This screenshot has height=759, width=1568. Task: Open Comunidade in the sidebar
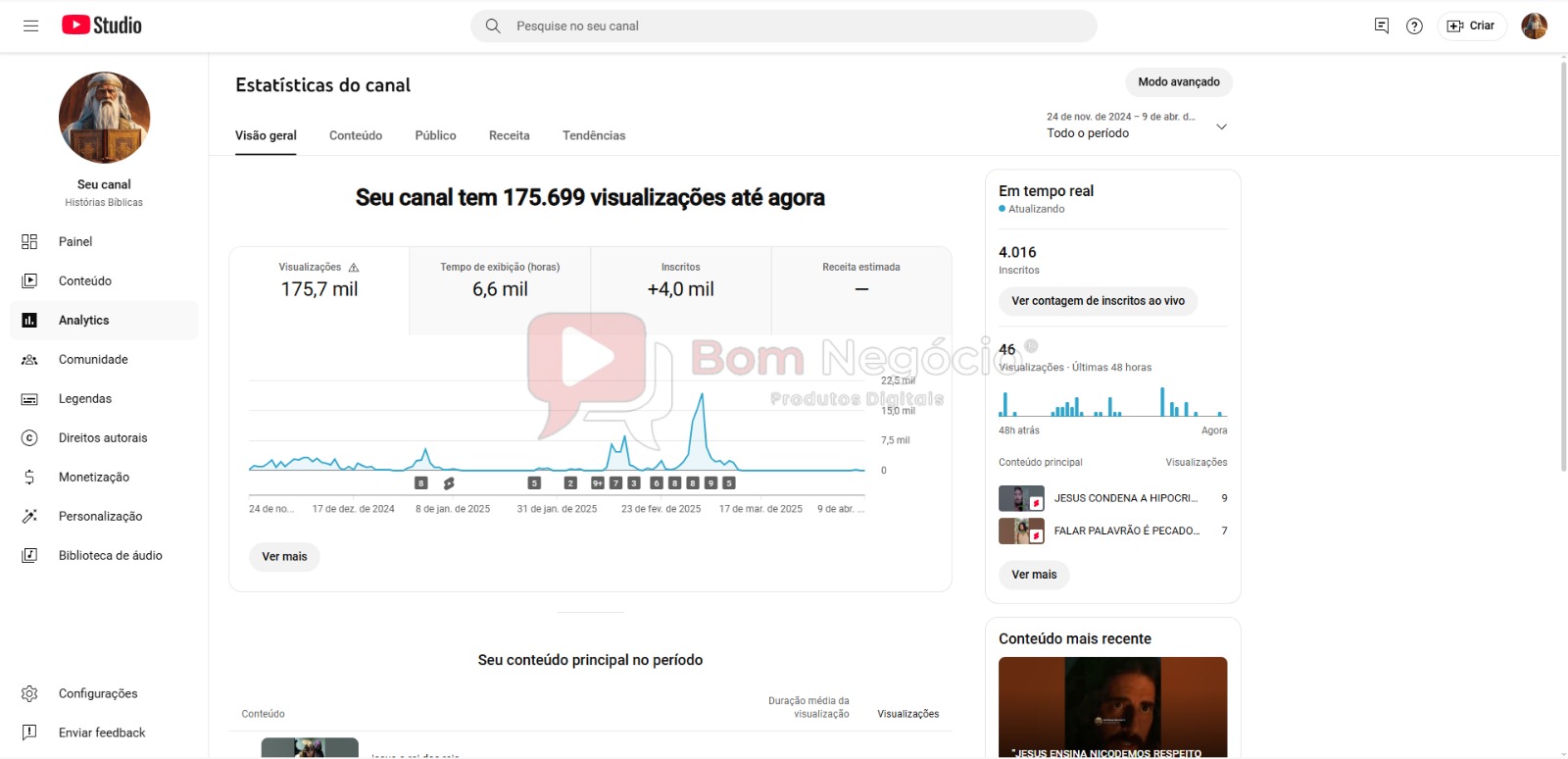pyautogui.click(x=104, y=359)
